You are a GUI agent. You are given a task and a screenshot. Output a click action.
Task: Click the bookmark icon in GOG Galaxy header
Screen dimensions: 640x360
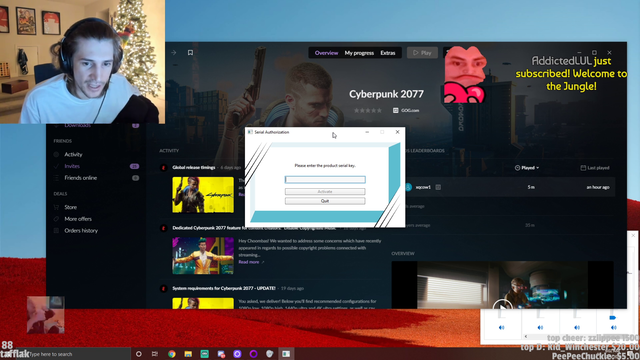point(190,53)
